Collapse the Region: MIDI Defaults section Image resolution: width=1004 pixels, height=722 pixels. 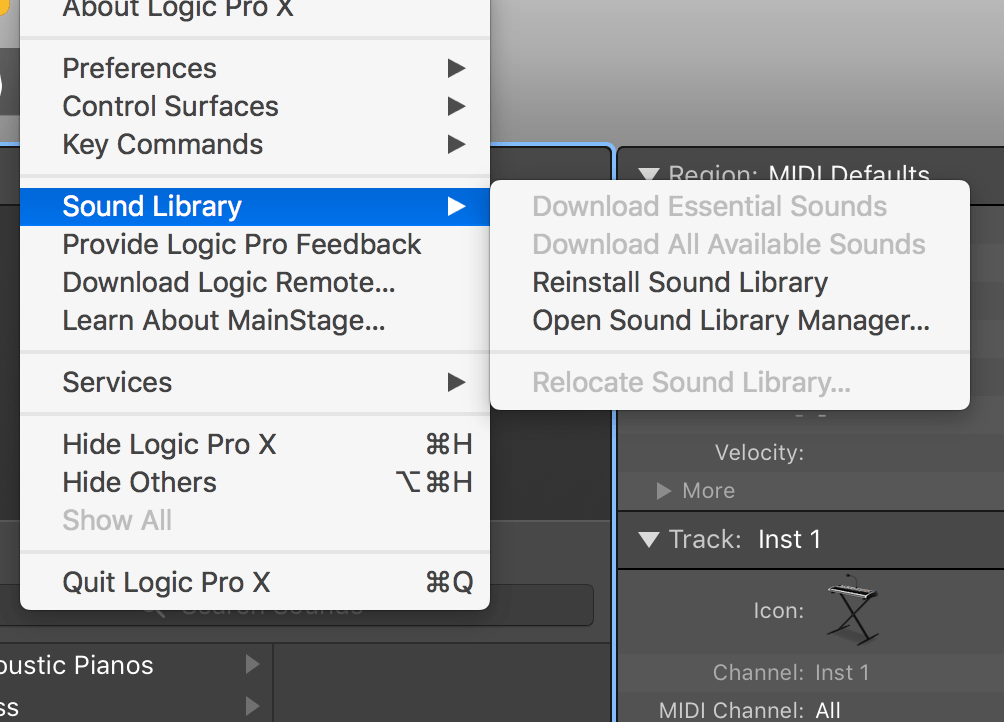click(x=648, y=174)
